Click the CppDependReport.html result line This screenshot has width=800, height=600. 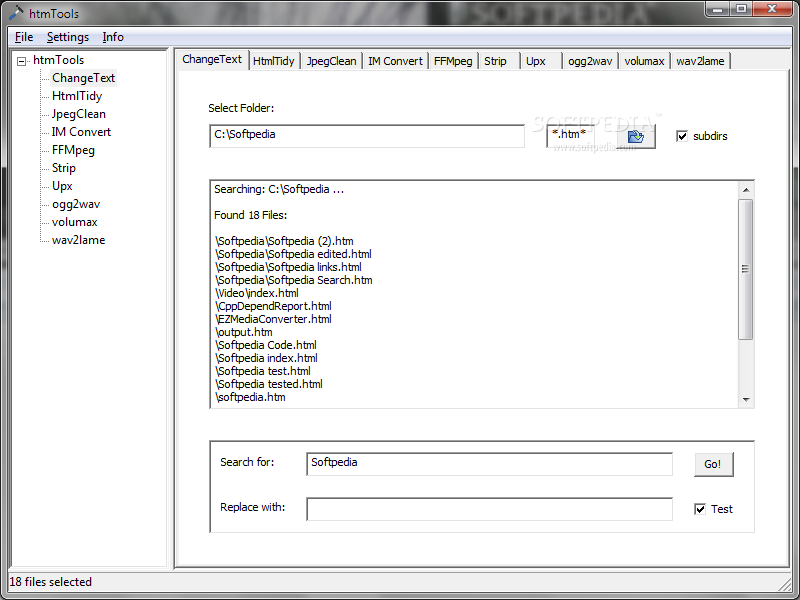click(273, 306)
